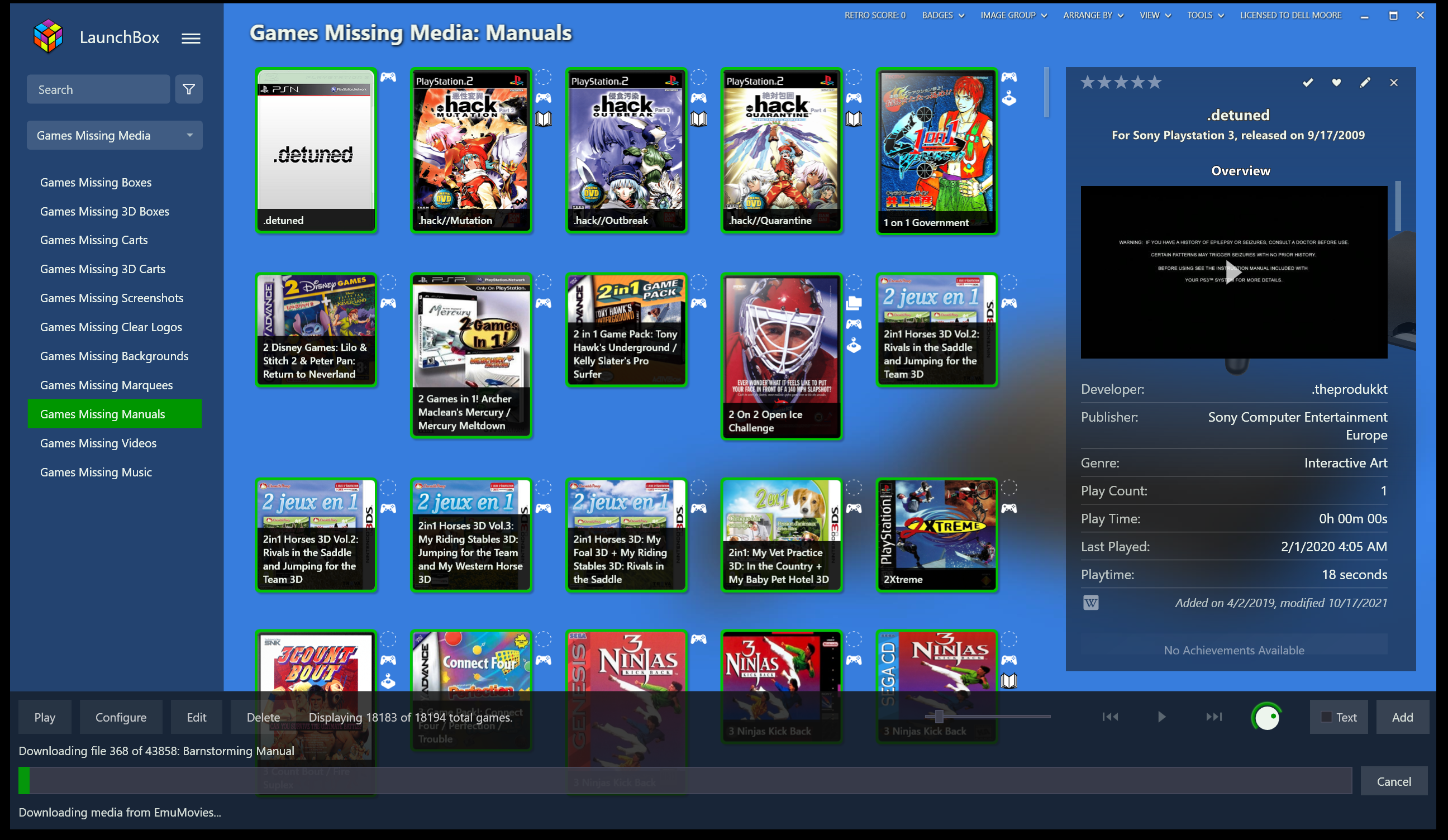
Task: Toggle favorite heart icon for .detuned
Action: (1336, 83)
